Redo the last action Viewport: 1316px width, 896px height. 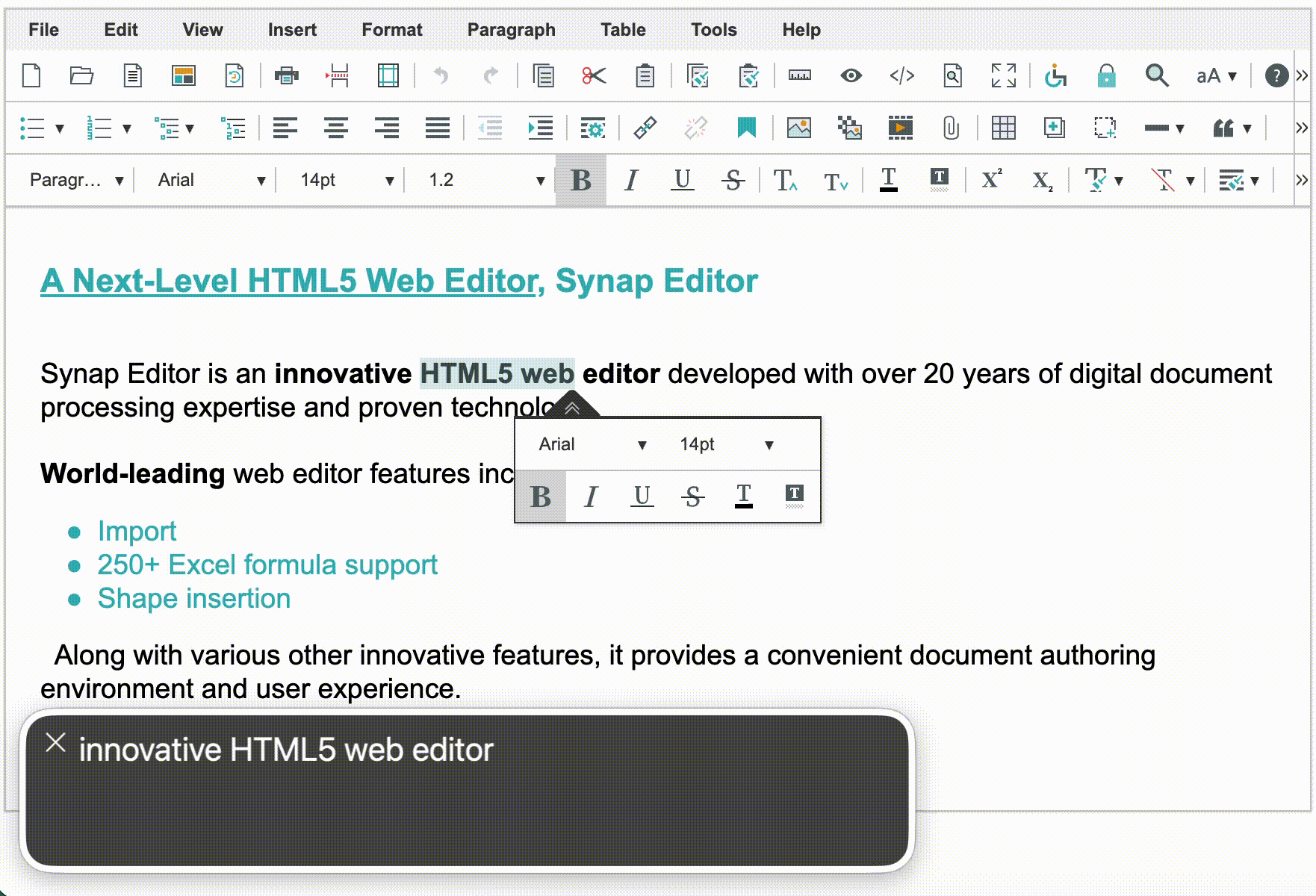(x=491, y=75)
